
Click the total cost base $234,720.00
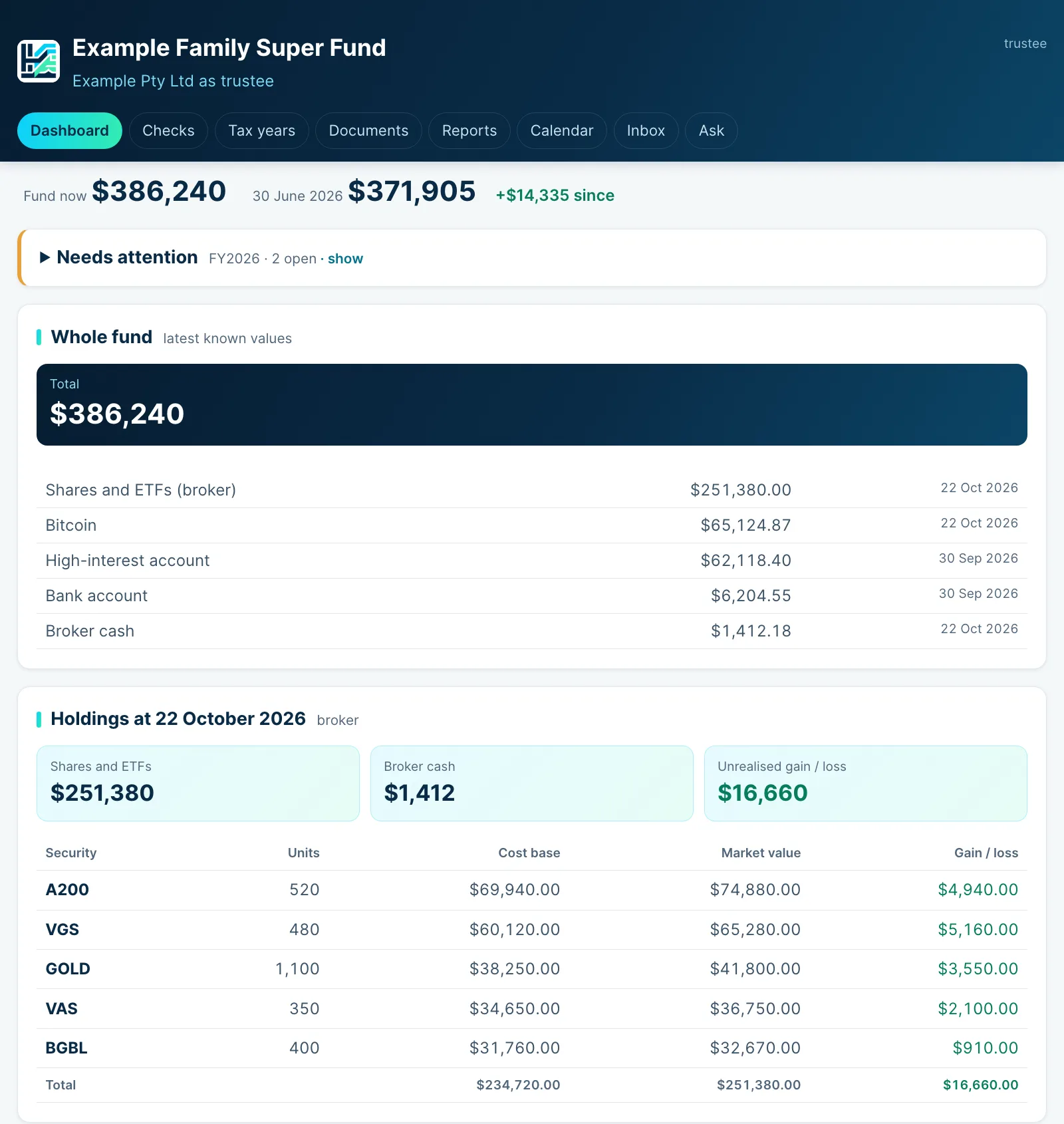click(x=519, y=1085)
